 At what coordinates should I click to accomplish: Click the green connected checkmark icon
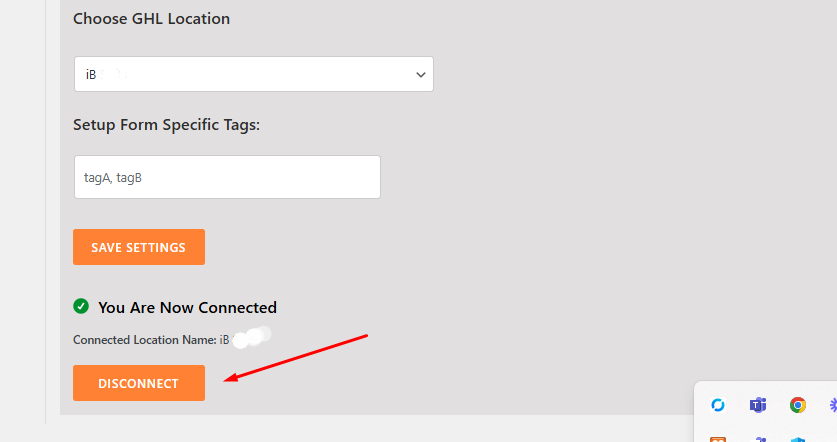(81, 306)
